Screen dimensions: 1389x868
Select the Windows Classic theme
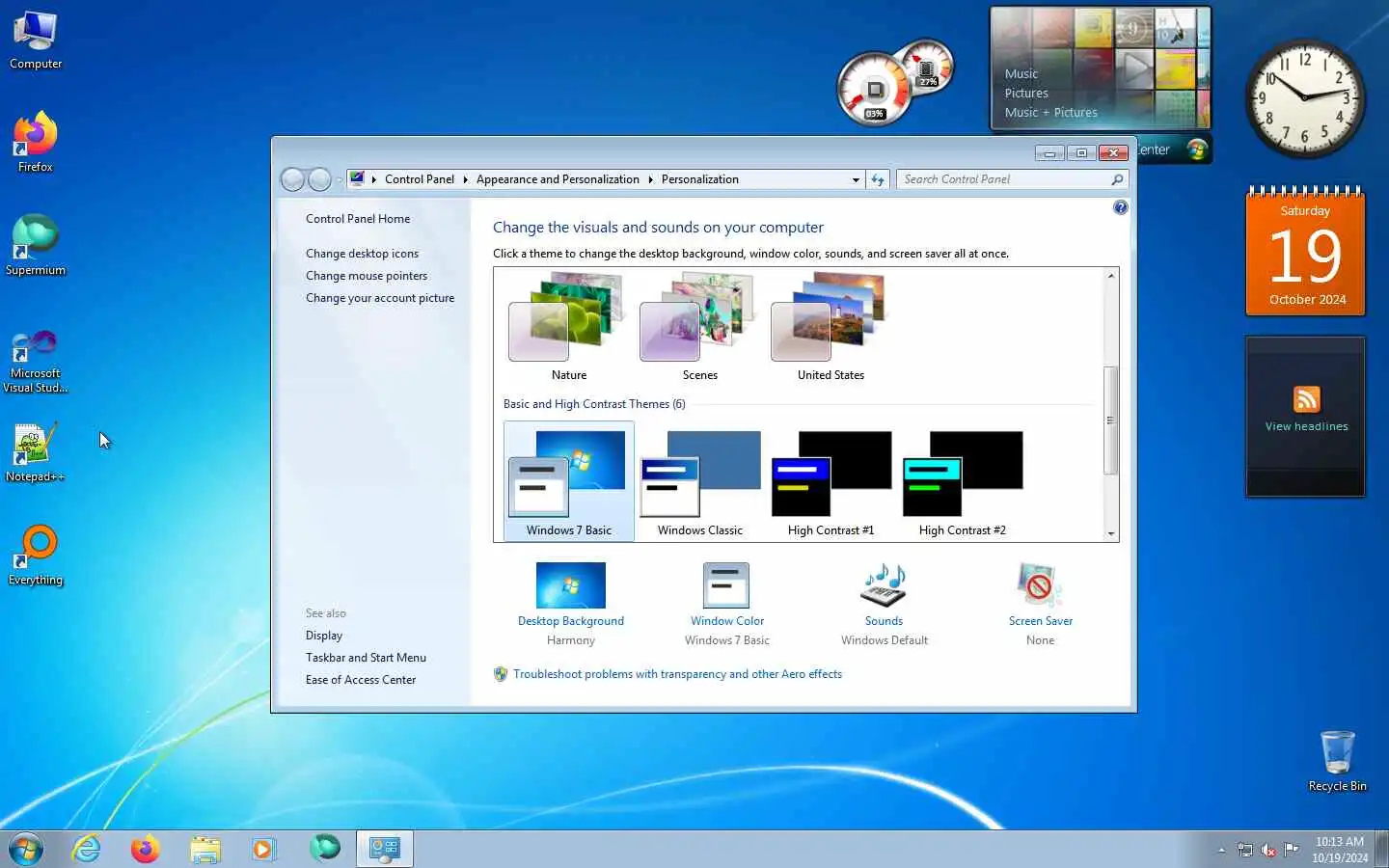tap(699, 481)
